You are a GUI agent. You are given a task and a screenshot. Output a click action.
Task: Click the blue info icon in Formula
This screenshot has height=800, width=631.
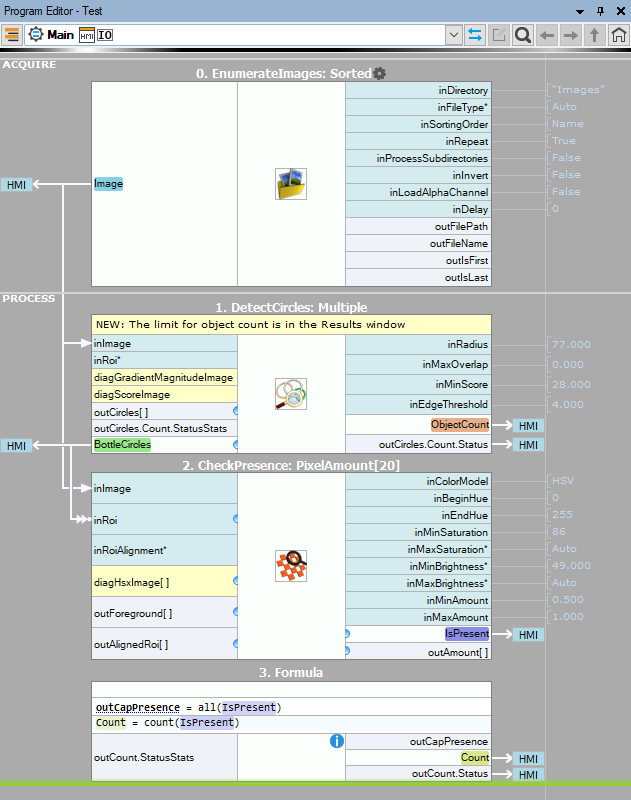(x=337, y=741)
